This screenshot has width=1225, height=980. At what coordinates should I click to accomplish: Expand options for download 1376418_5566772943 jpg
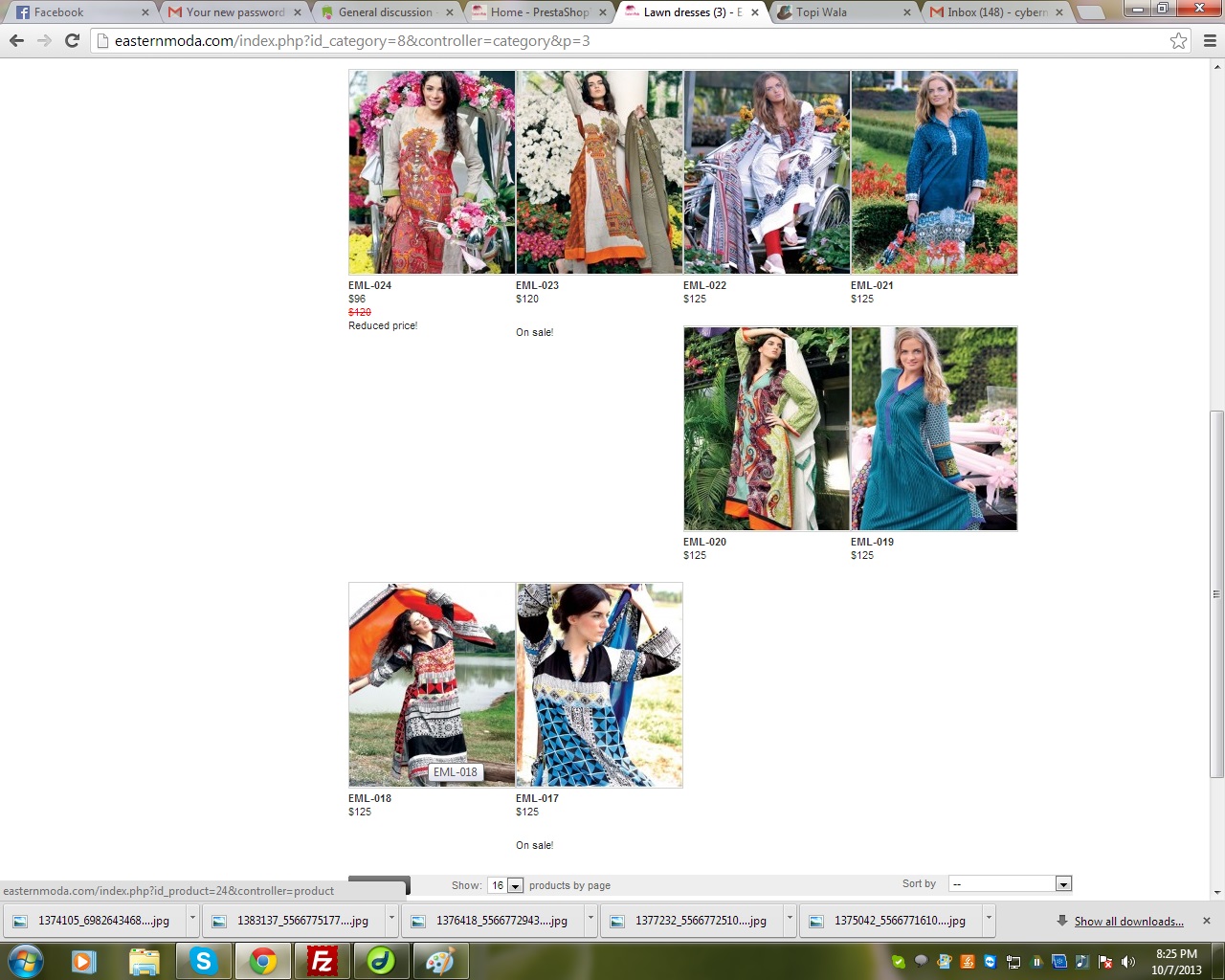tap(590, 921)
